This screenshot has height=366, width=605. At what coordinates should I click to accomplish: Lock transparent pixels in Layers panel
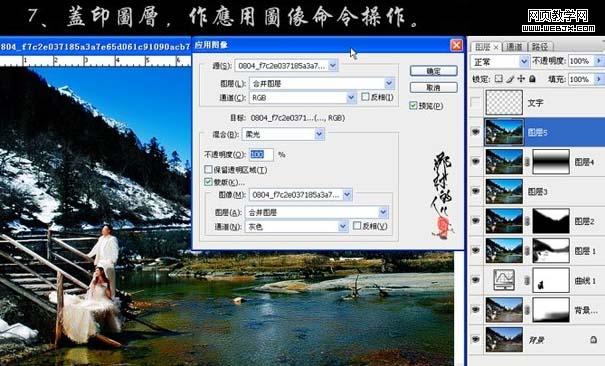pyautogui.click(x=499, y=79)
